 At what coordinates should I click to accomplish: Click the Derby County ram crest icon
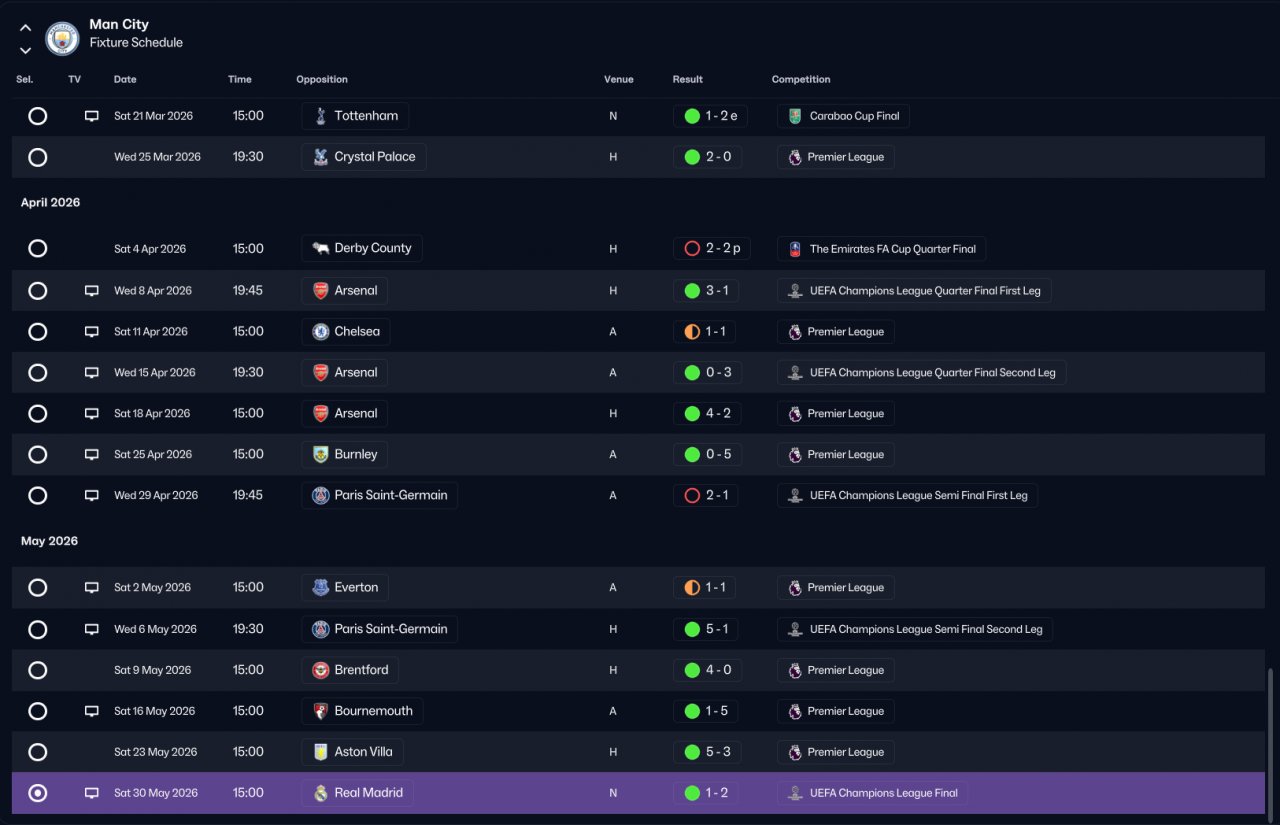(320, 248)
